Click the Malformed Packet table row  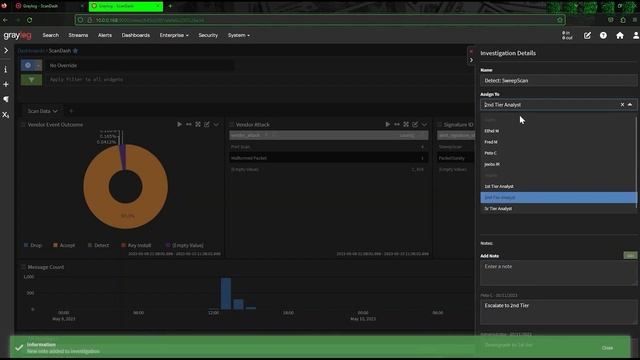329,158
